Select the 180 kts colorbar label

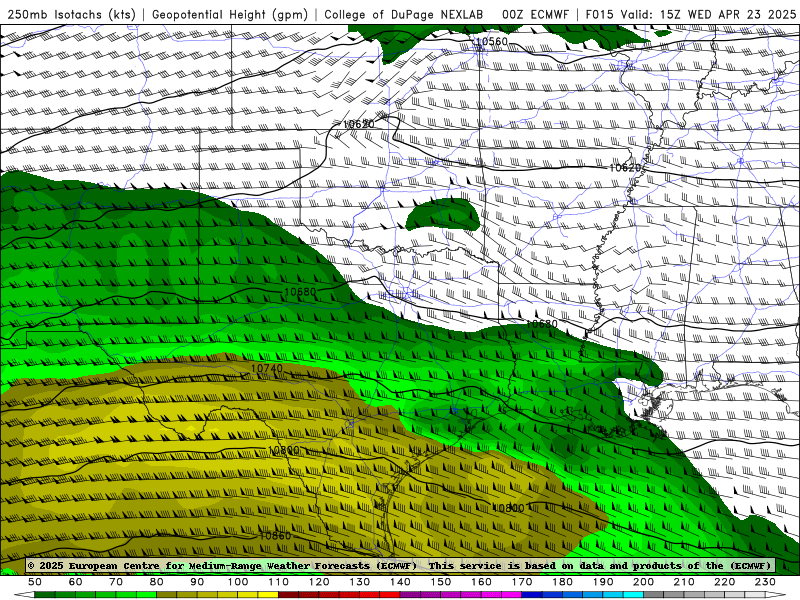(x=562, y=582)
